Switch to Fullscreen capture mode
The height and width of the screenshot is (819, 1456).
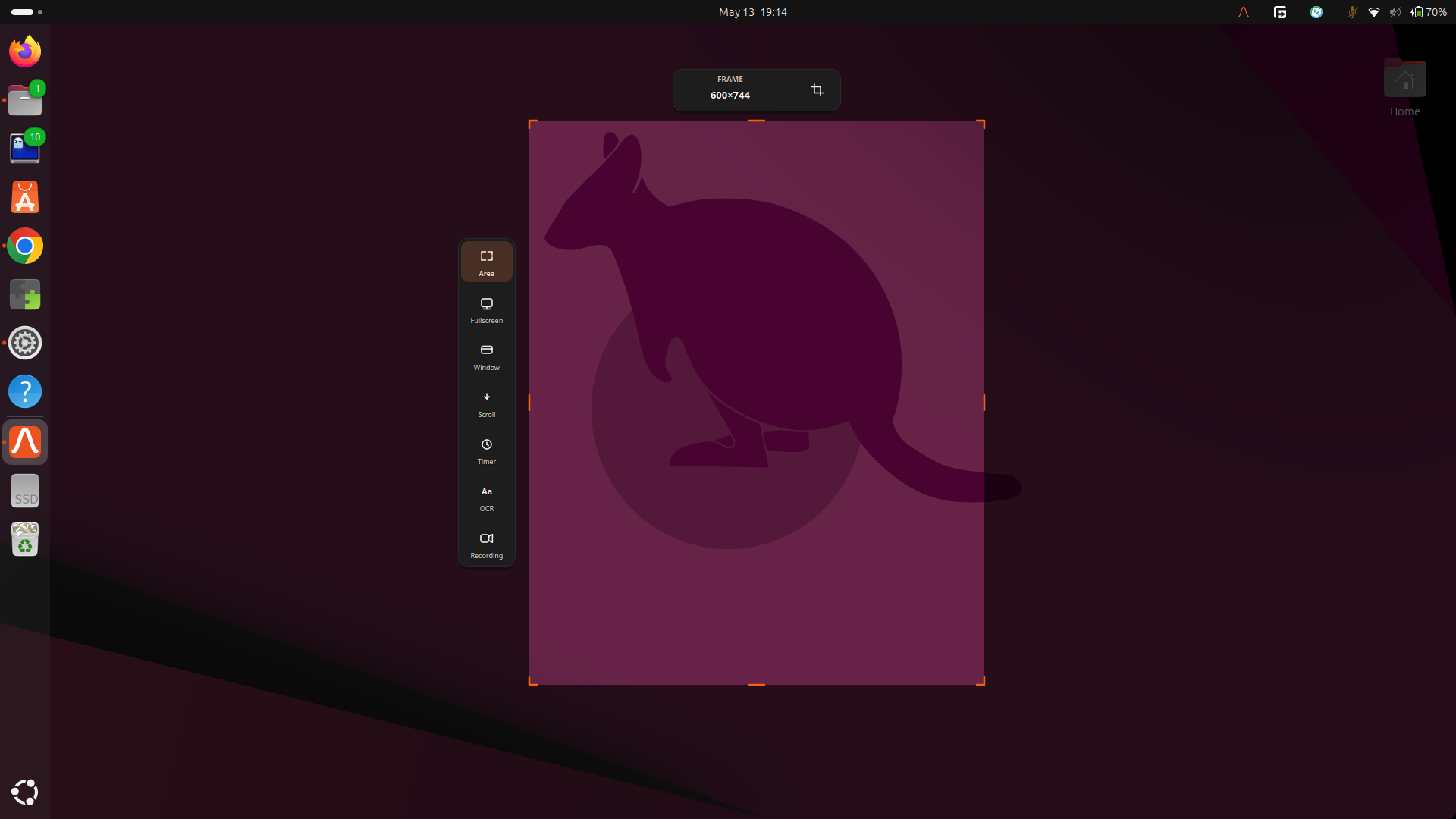coord(487,310)
